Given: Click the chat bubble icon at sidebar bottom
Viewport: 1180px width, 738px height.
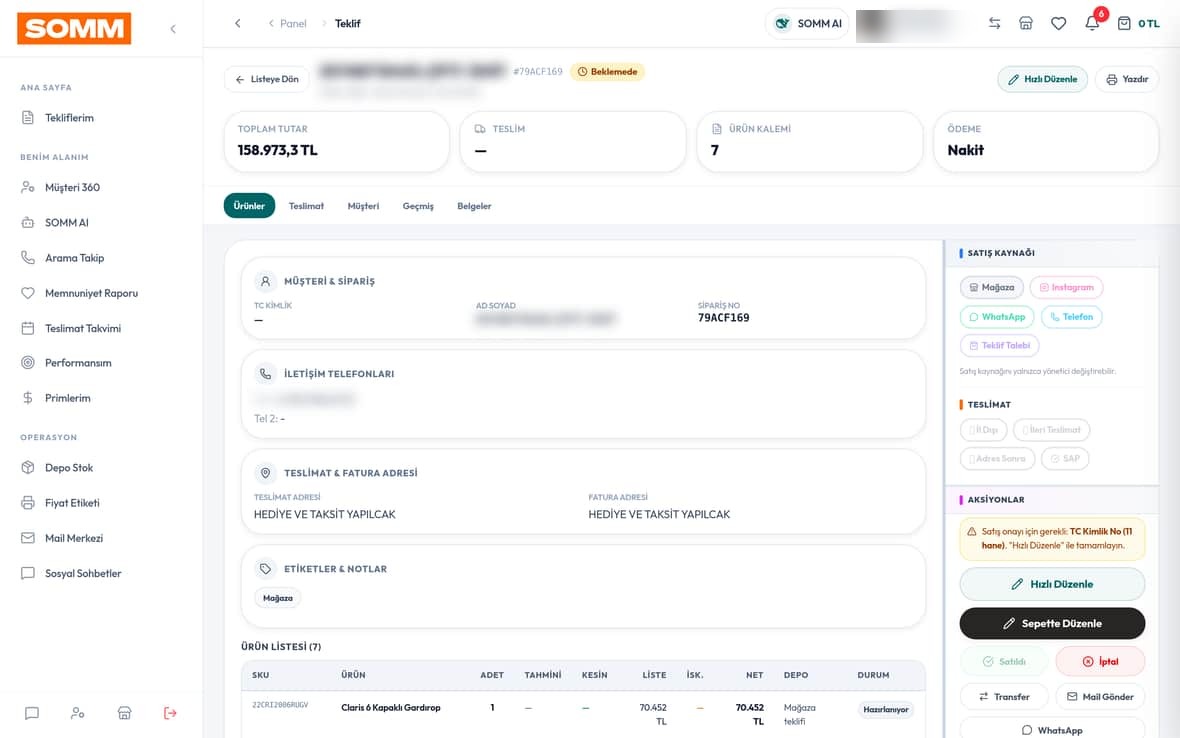Looking at the screenshot, I should [32, 713].
